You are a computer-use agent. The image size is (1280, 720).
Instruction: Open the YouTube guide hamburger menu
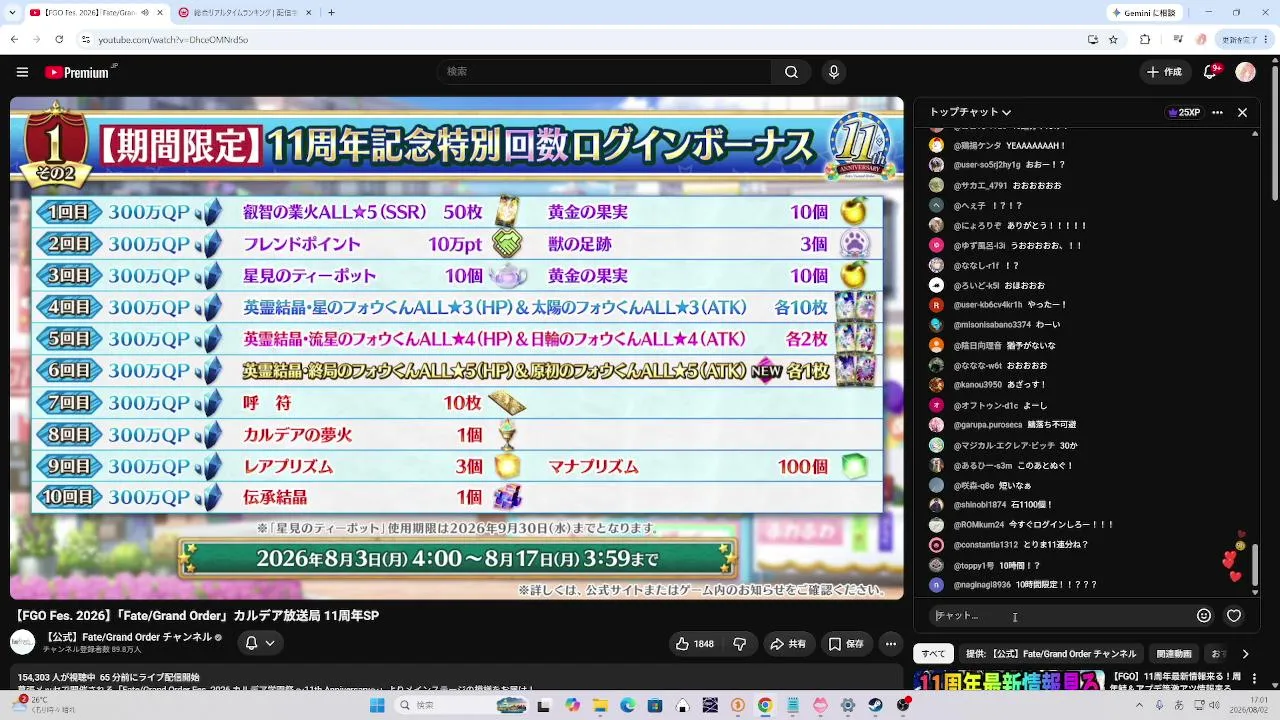(22, 72)
